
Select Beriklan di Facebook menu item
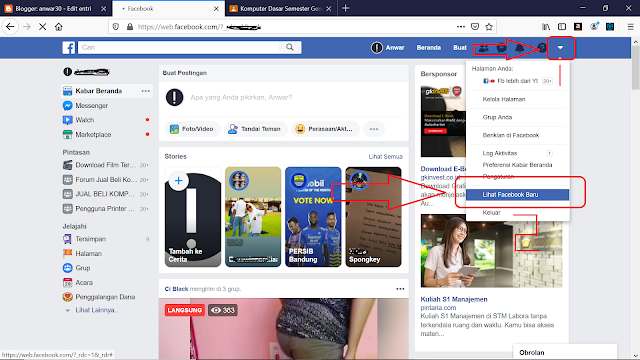point(511,135)
